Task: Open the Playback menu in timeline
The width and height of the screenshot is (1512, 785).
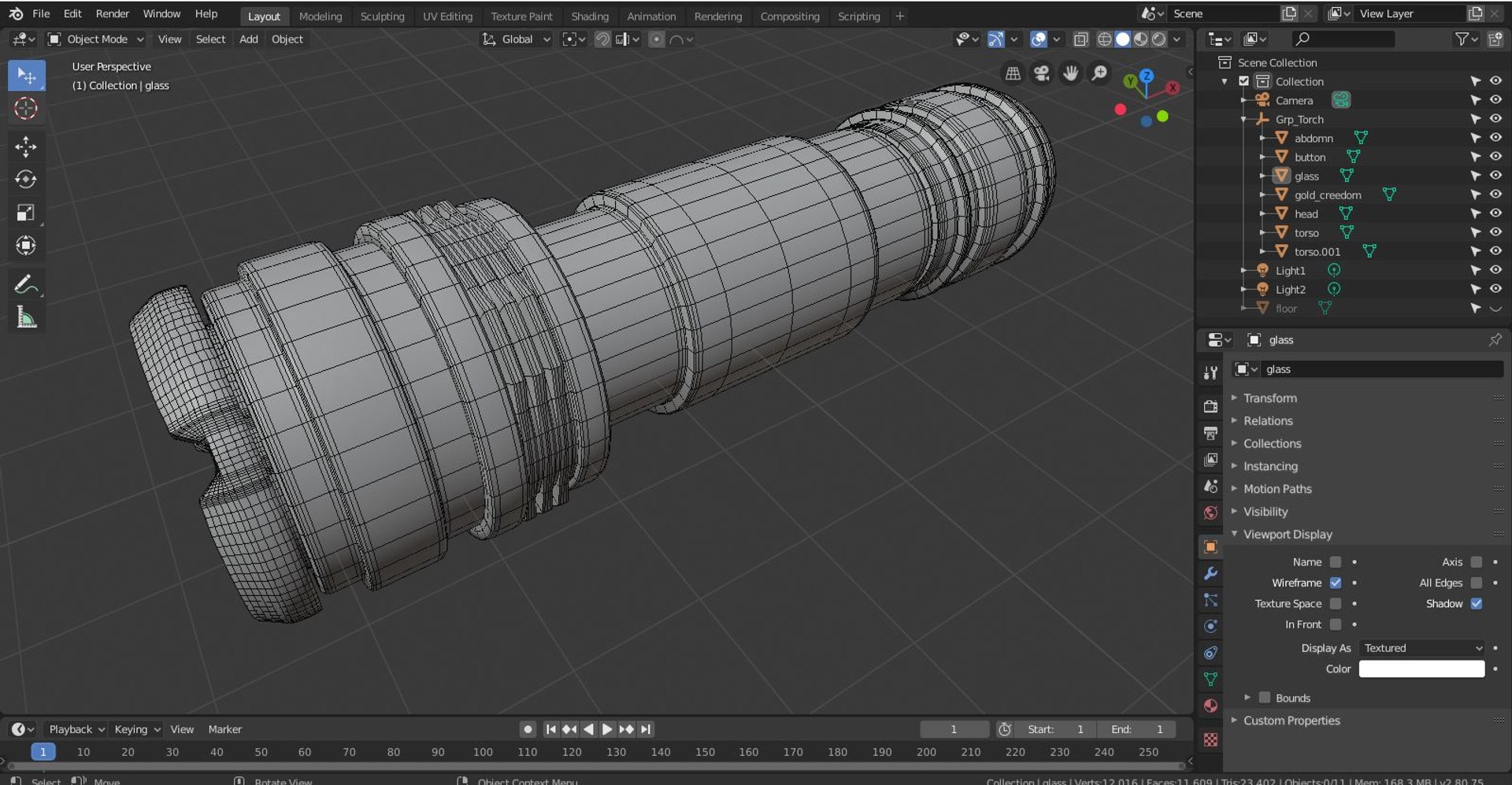Action: (x=76, y=729)
